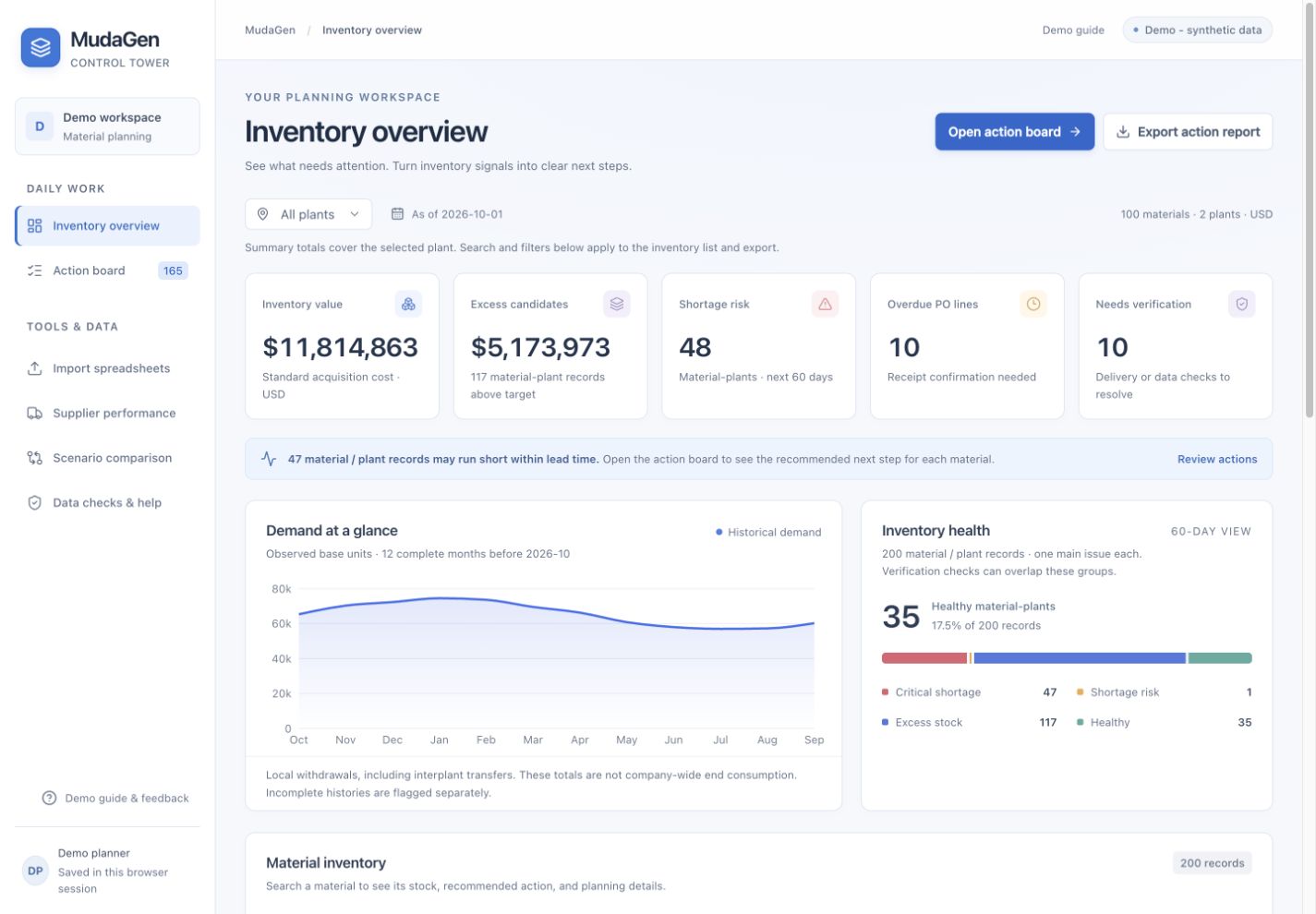Open the Demo workspace selector
Screen dimensions: 1316x914
pyautogui.click(x=107, y=126)
